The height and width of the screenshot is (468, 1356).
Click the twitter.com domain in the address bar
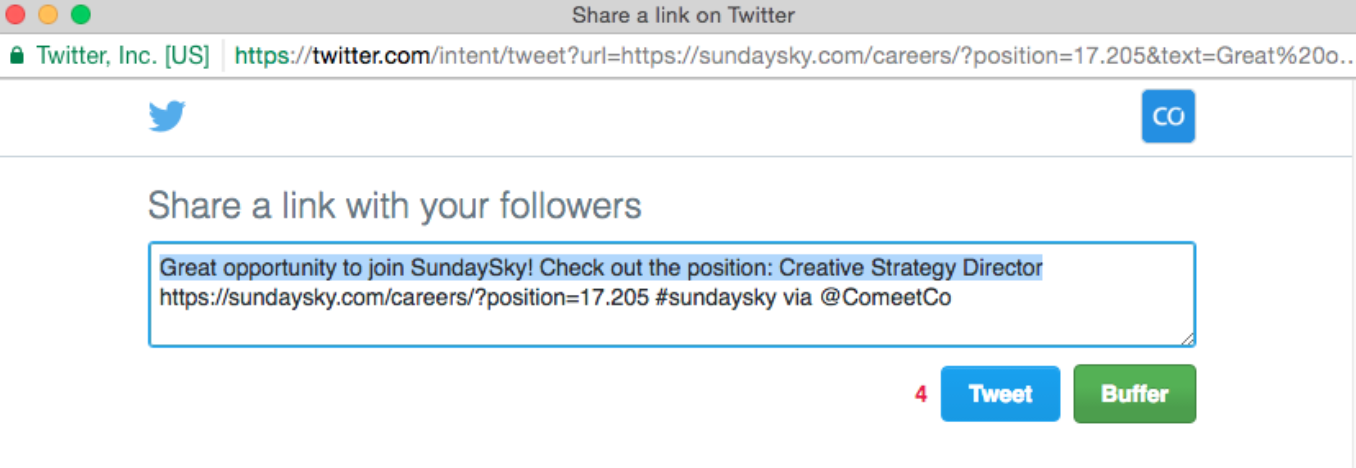point(370,55)
